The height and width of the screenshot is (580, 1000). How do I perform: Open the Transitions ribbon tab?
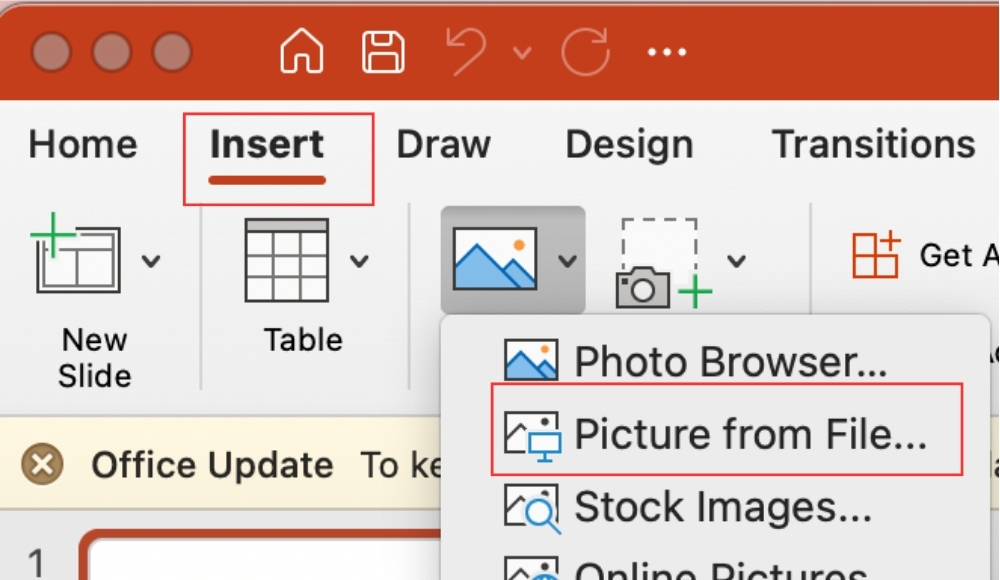tap(873, 144)
